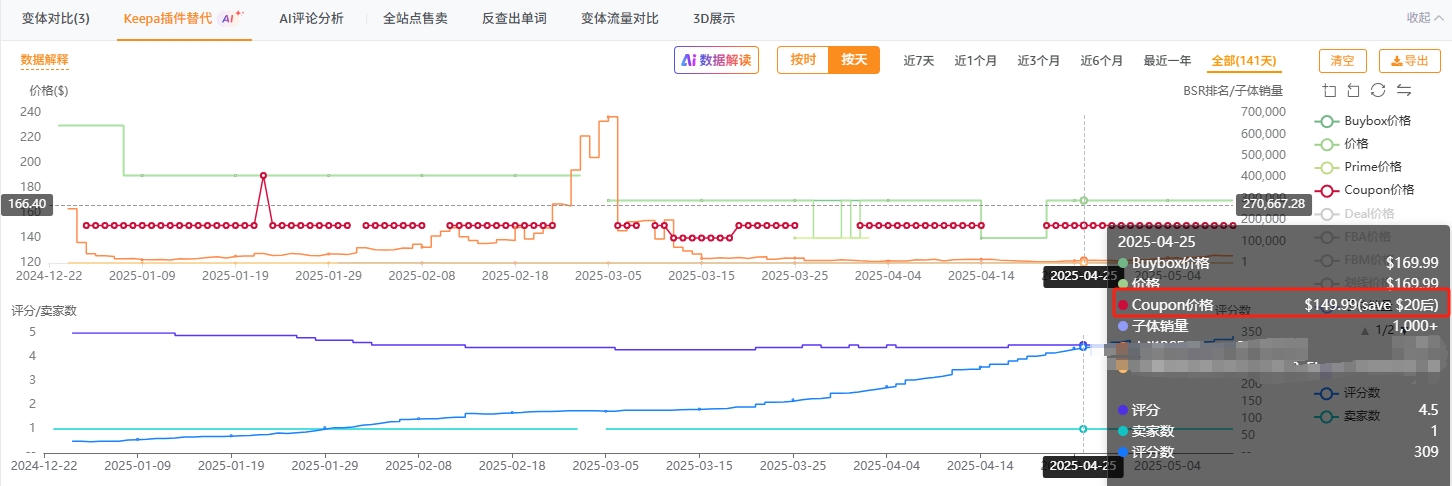
Task: Click the area zoom icon above legend
Action: (x=1329, y=91)
